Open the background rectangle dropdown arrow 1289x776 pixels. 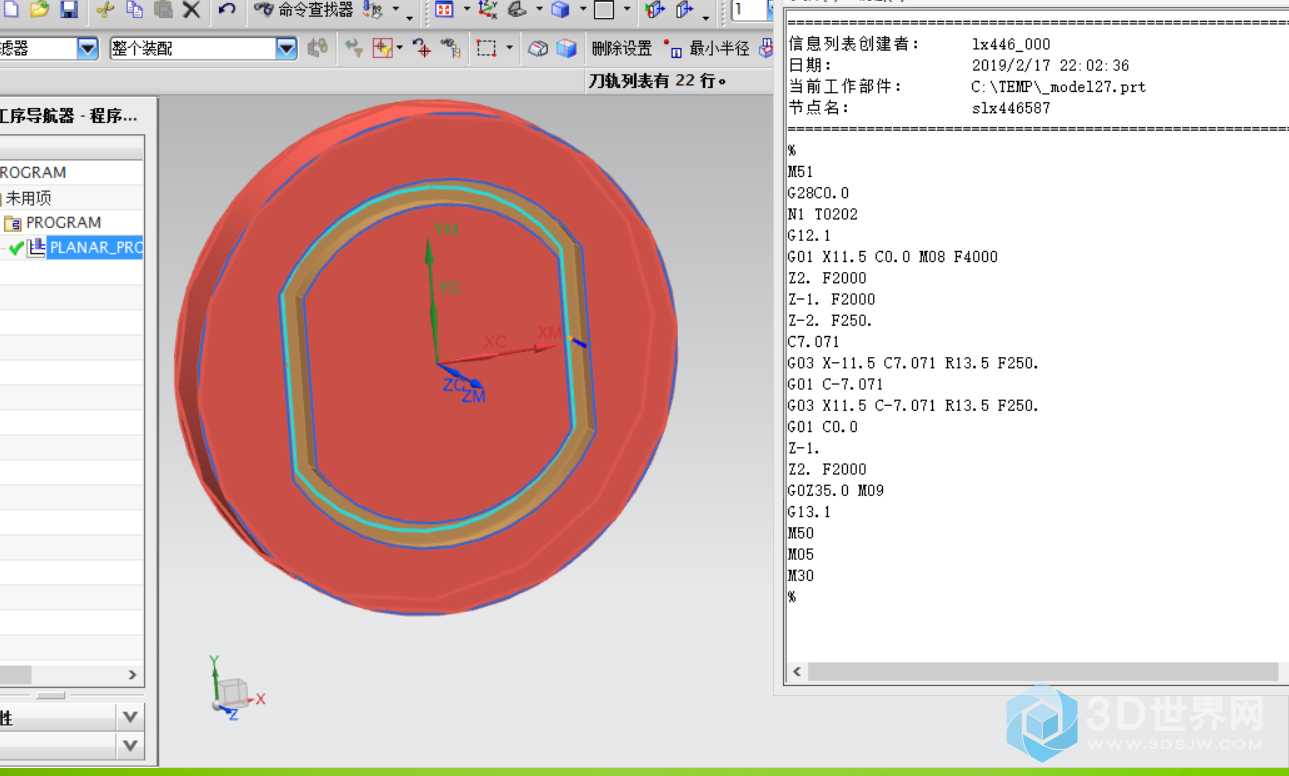627,10
